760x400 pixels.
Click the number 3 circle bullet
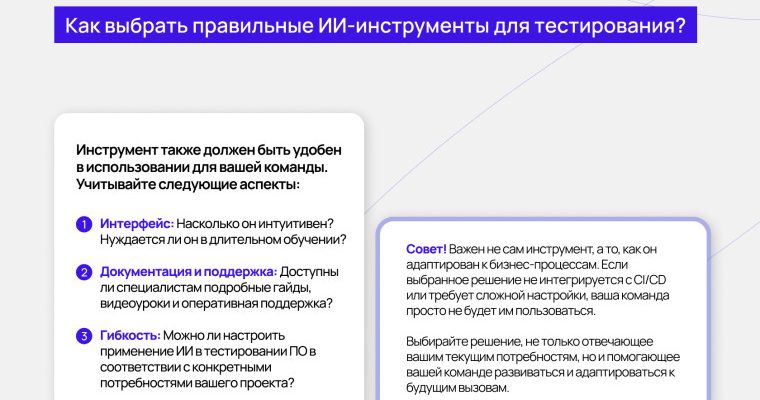84,335
